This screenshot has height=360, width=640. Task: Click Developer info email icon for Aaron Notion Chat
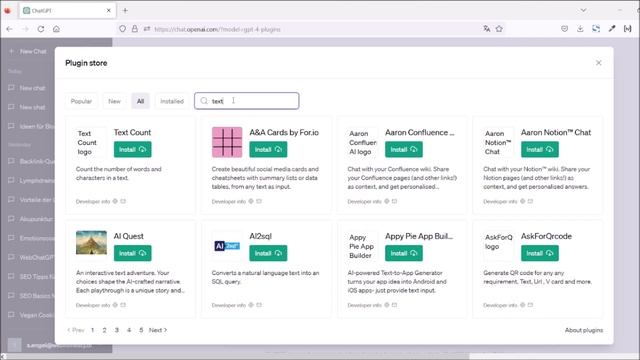(x=530, y=201)
